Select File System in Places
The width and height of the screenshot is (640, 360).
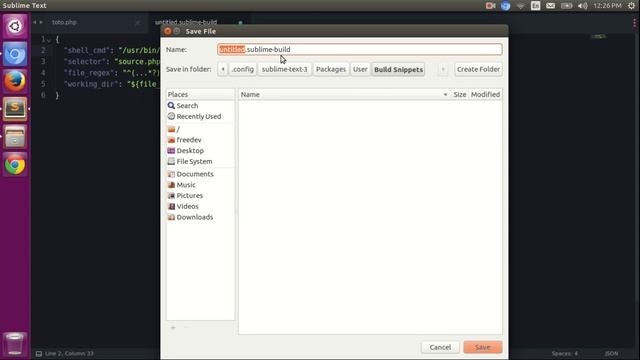point(190,161)
